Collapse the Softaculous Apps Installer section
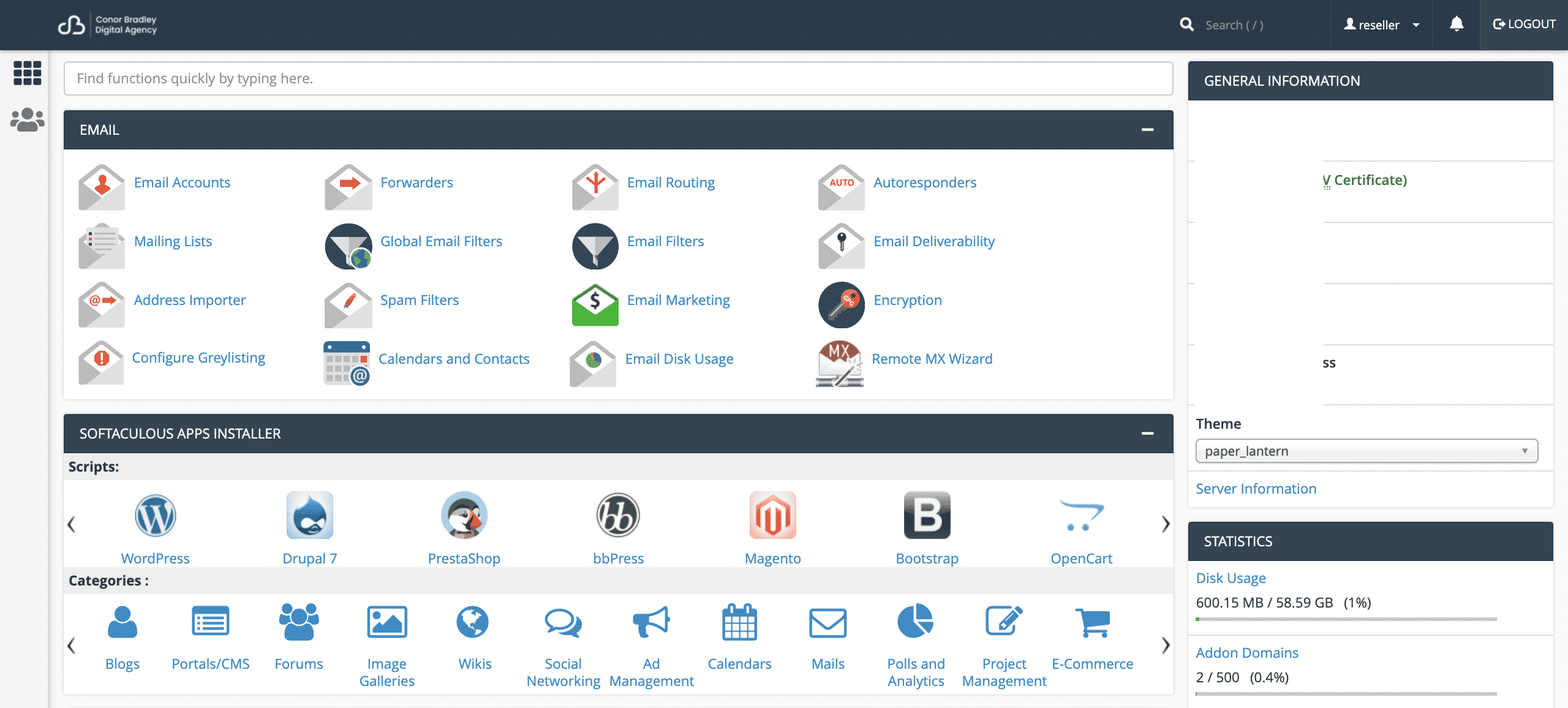This screenshot has width=1568, height=708. [x=1147, y=434]
